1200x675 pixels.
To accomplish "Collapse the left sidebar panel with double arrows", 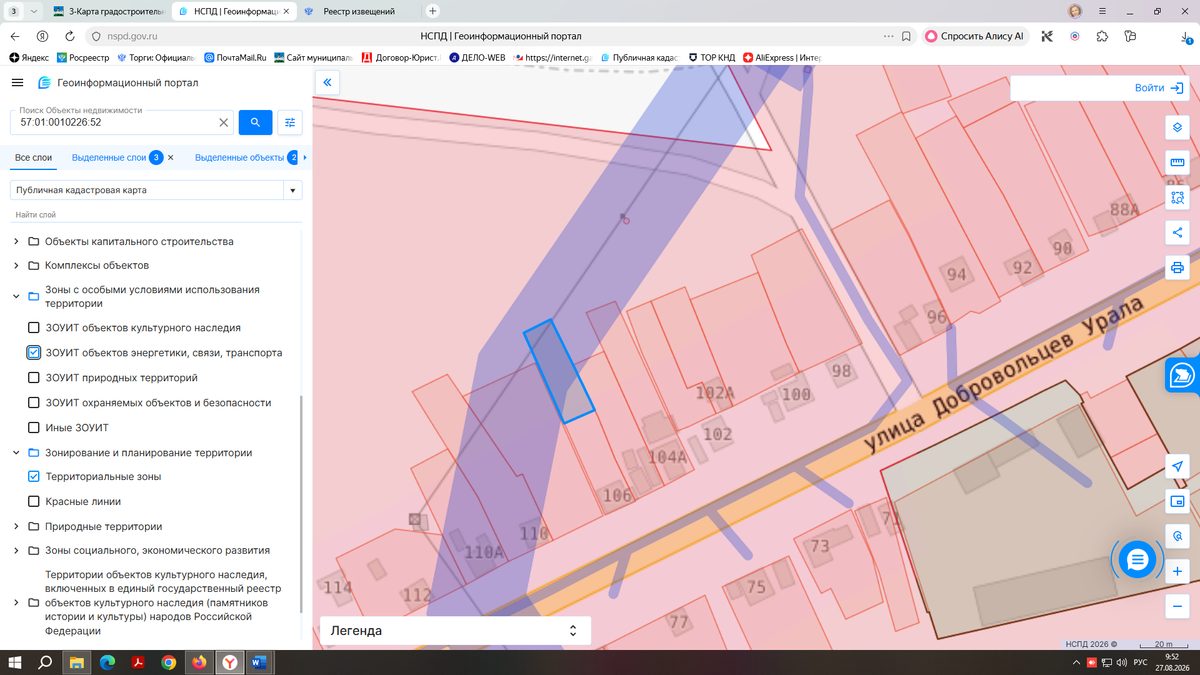I will [327, 82].
